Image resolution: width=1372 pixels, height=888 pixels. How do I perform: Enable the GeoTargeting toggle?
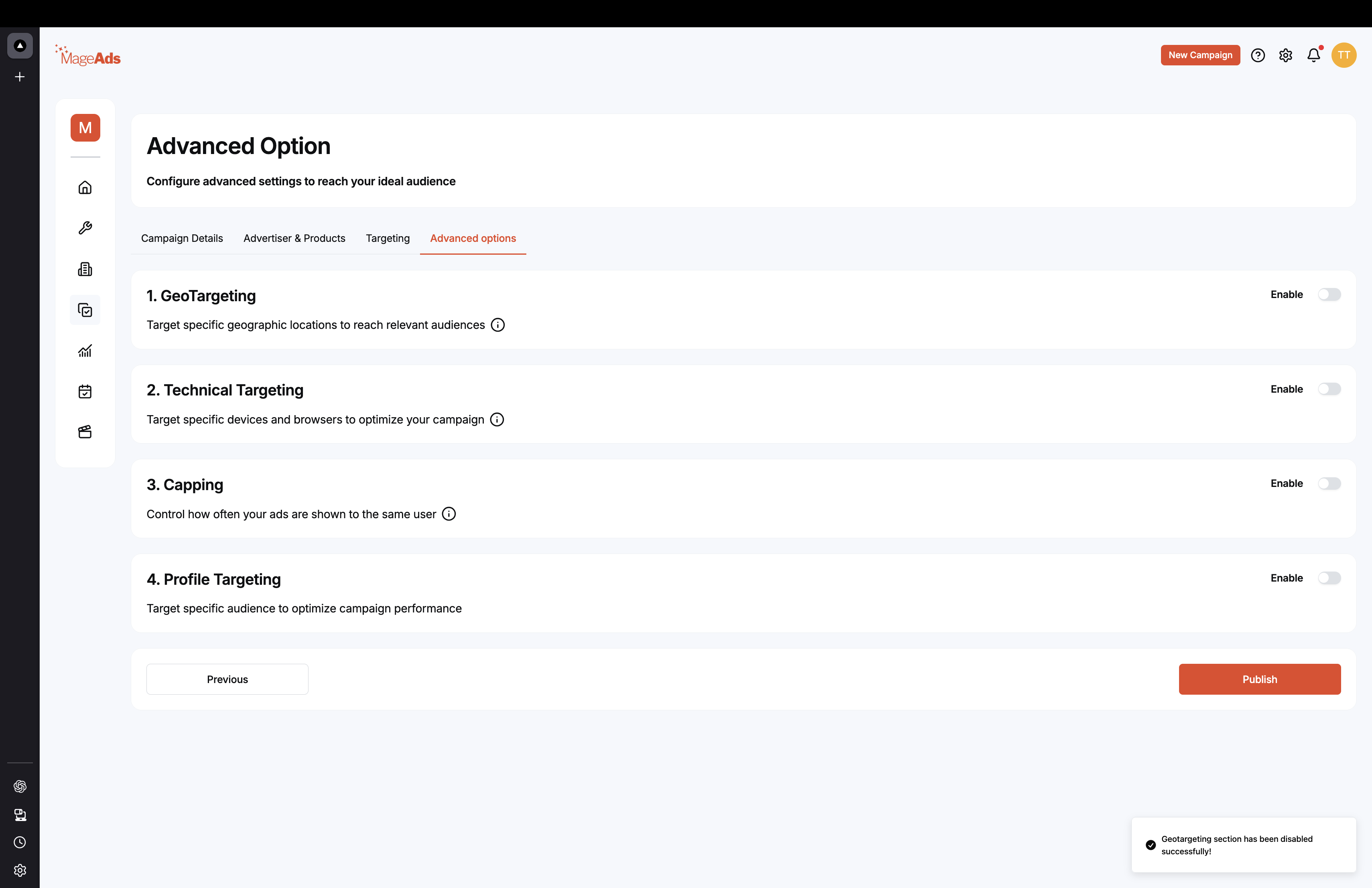click(x=1329, y=294)
